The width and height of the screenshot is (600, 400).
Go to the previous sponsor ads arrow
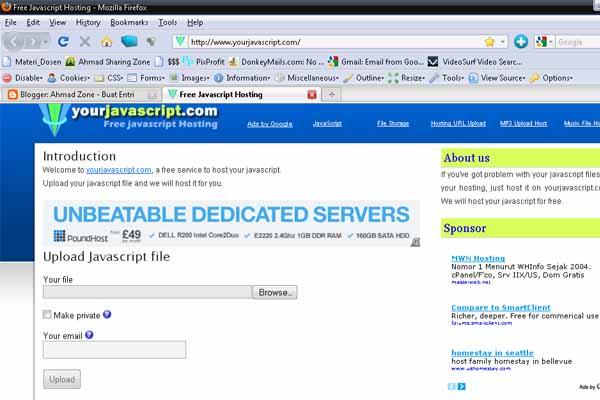pyautogui.click(x=452, y=387)
